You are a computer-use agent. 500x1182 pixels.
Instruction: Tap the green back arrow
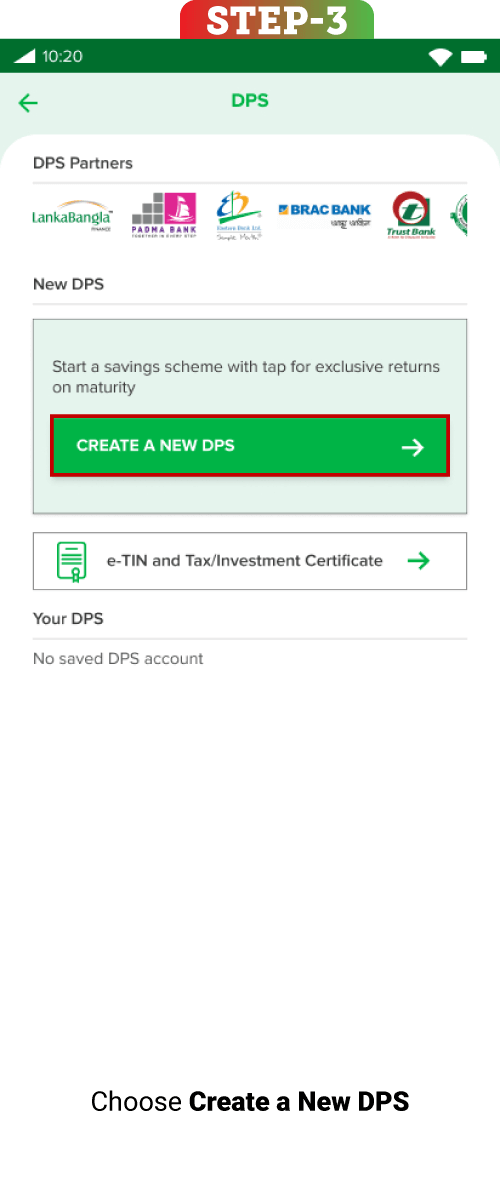pyautogui.click(x=28, y=103)
